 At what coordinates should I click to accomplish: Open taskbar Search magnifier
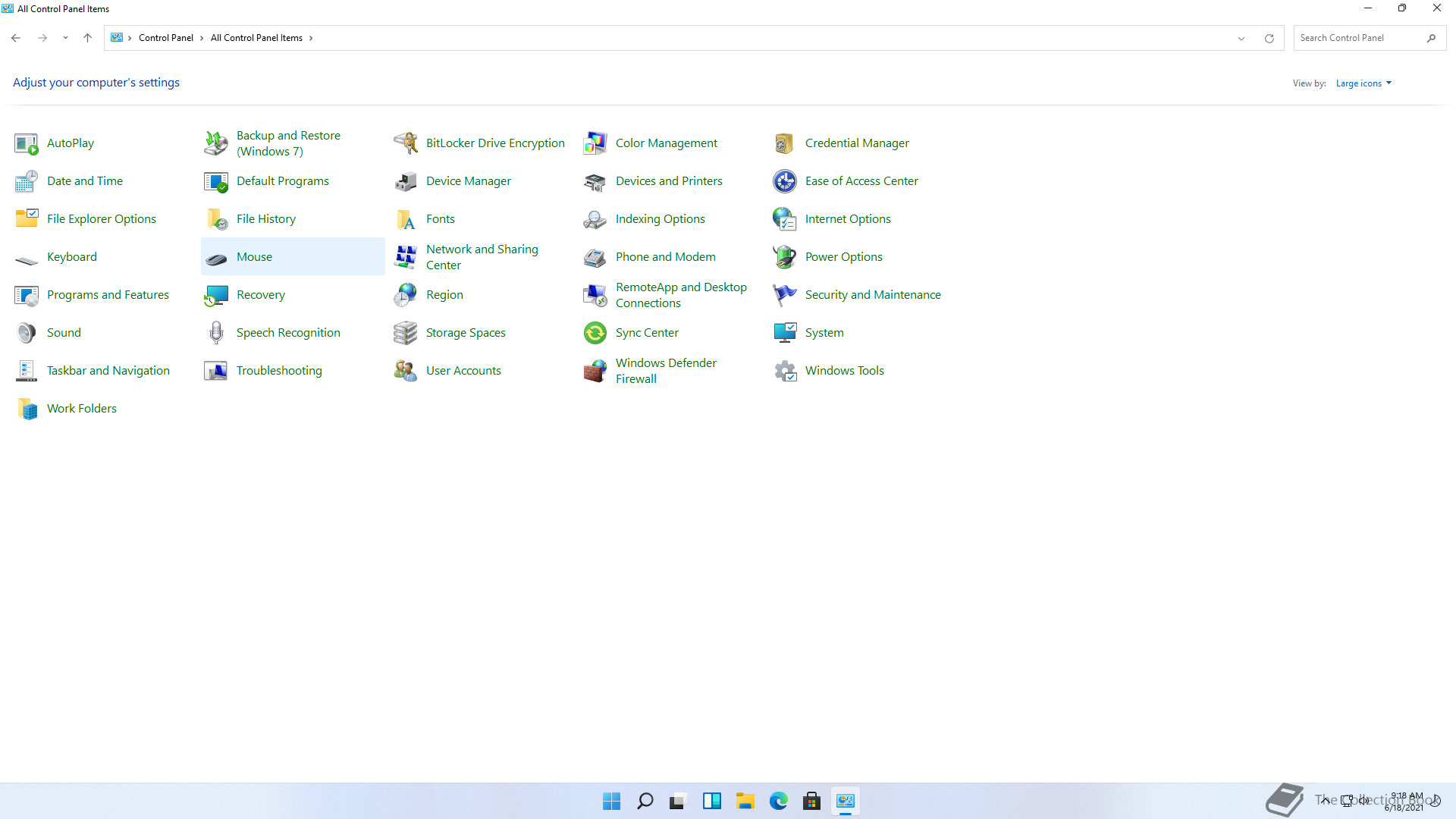click(x=645, y=801)
